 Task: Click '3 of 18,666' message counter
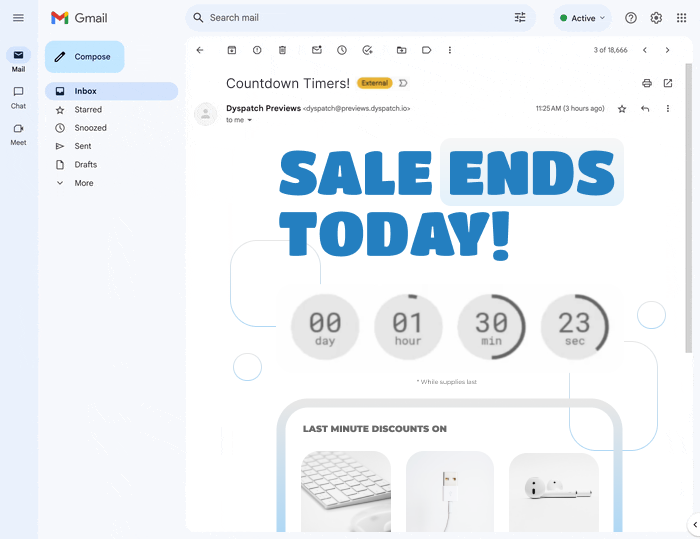[x=610, y=50]
